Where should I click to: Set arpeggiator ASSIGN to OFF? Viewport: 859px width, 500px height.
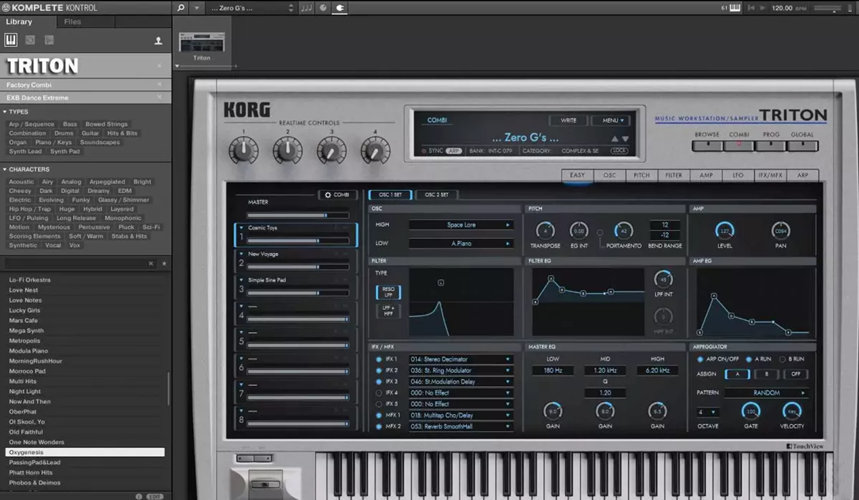[x=795, y=374]
